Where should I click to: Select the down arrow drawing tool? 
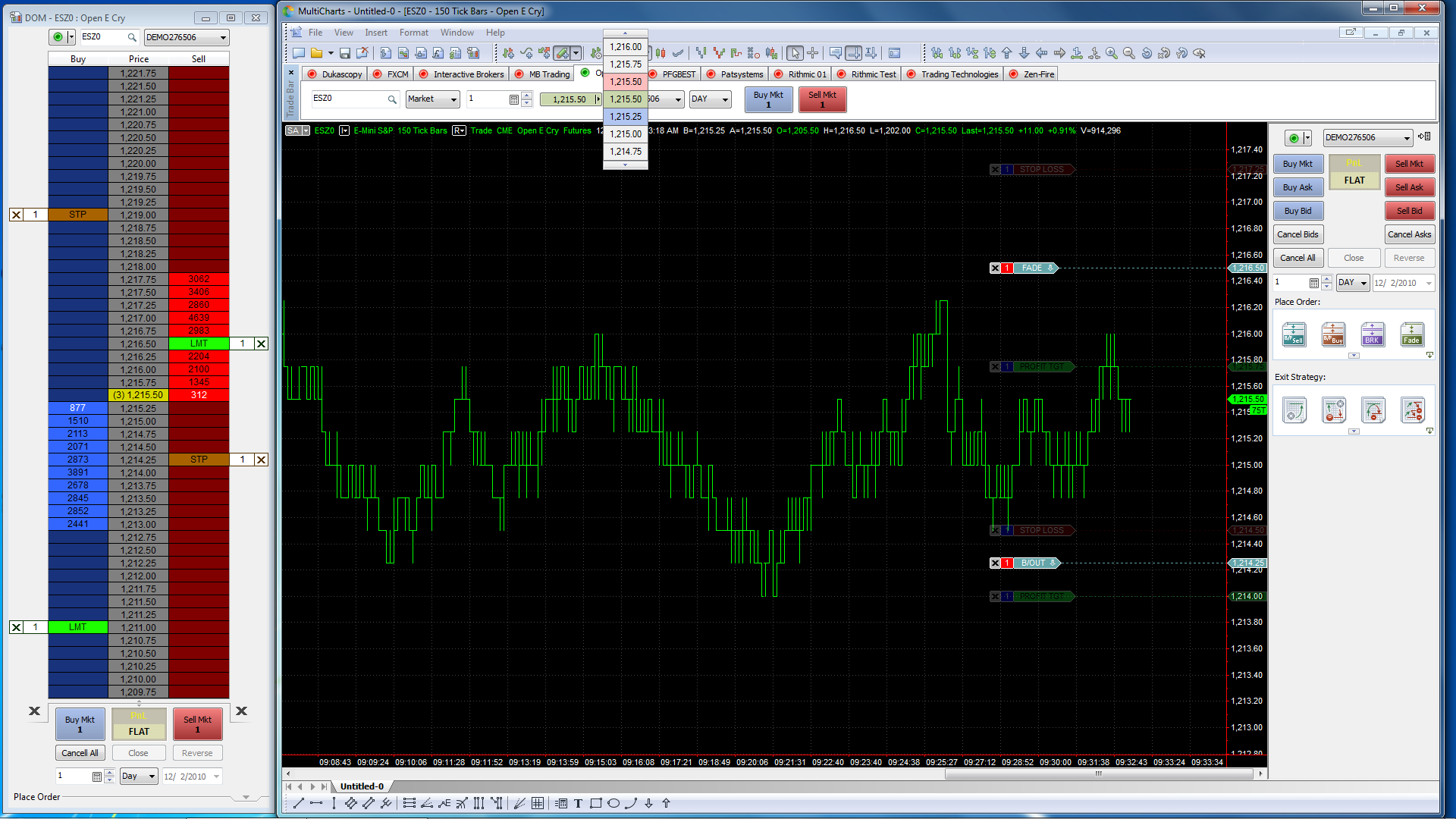tap(649, 803)
